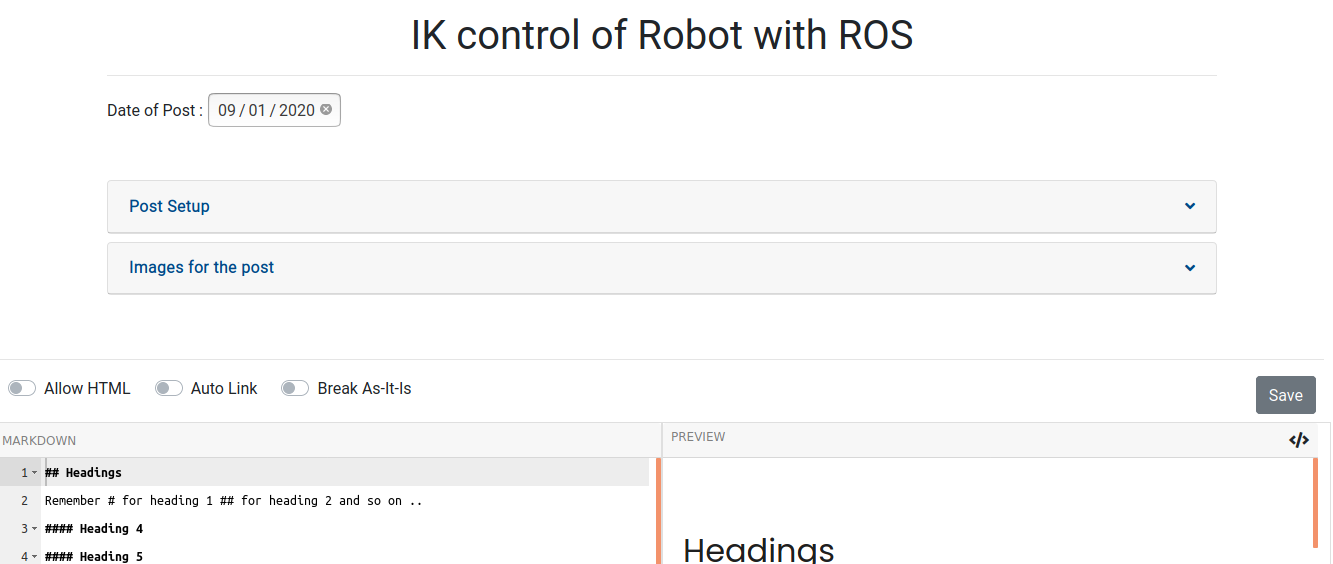
Task: Expand the Images for the post chevron
Action: pos(1190,267)
